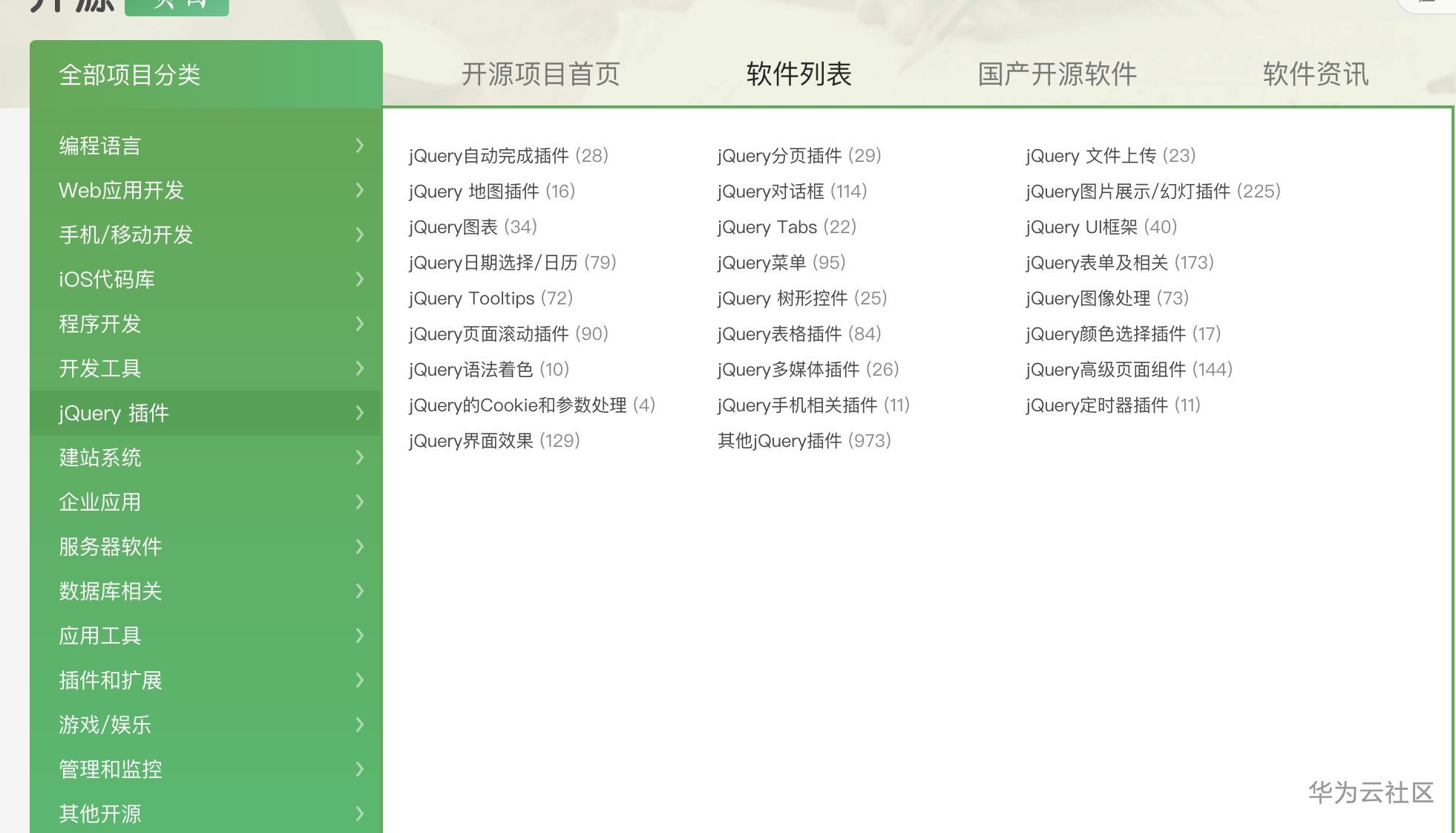The height and width of the screenshot is (833, 1456).
Task: Open the jQuery Tooltips (72) link
Action: pos(491,298)
